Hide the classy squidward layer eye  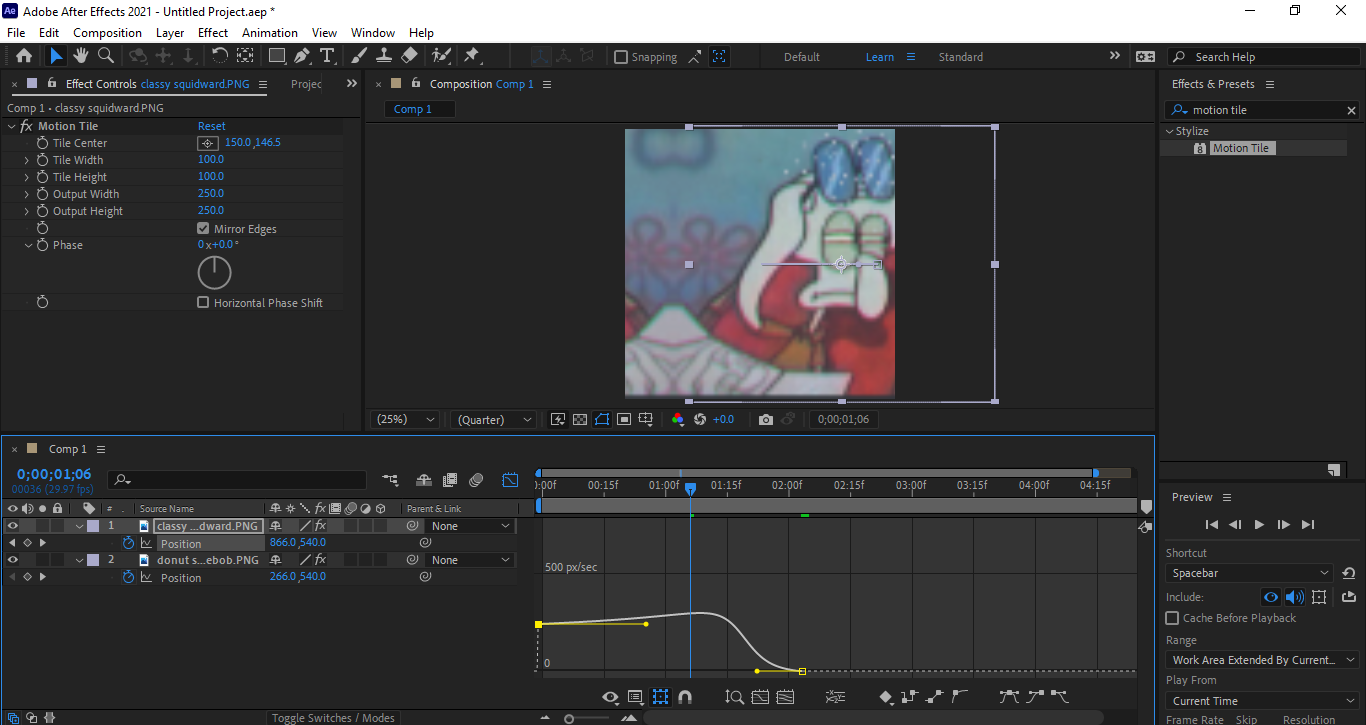(x=13, y=526)
